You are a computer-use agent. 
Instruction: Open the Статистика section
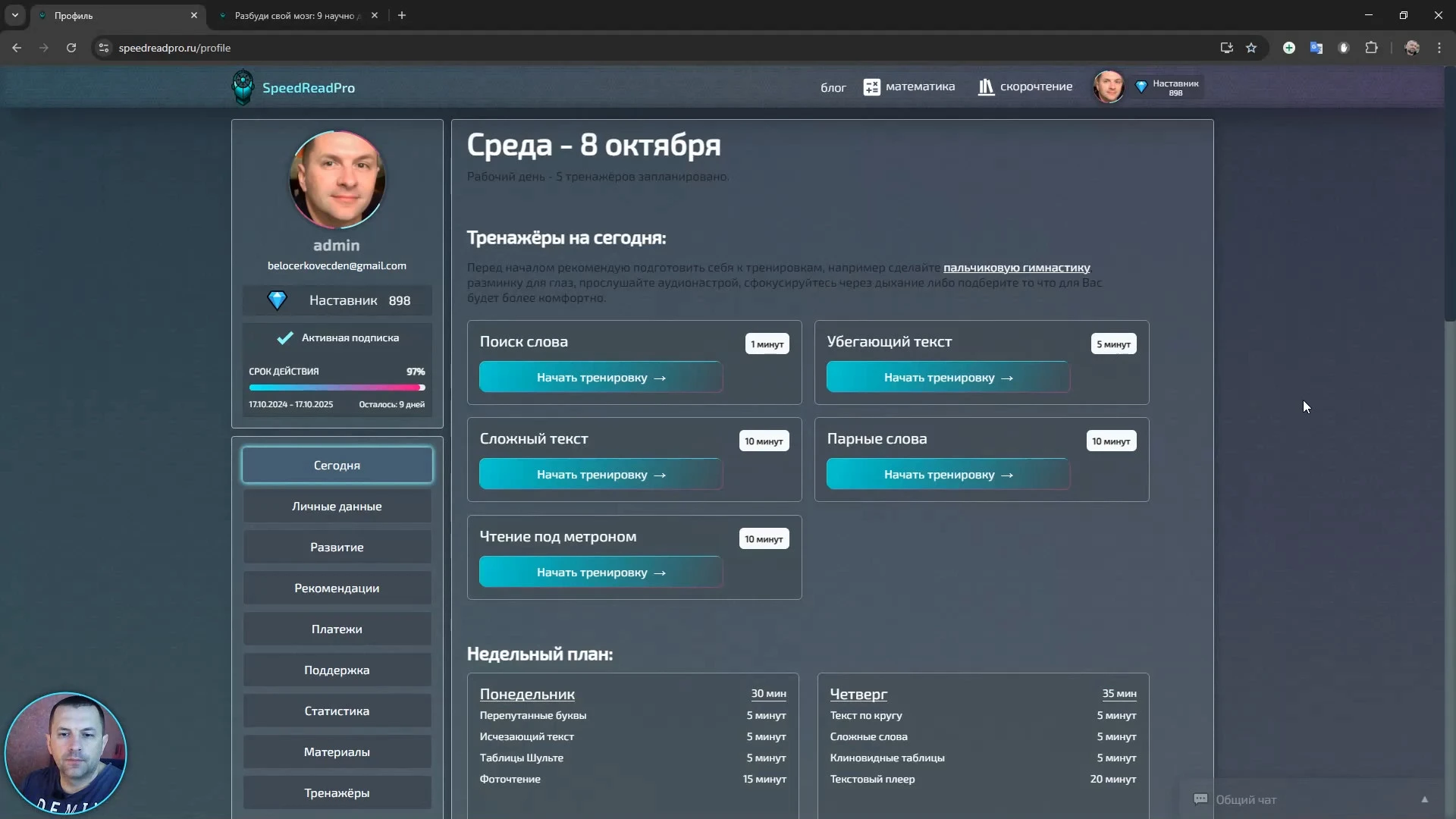pos(337,711)
